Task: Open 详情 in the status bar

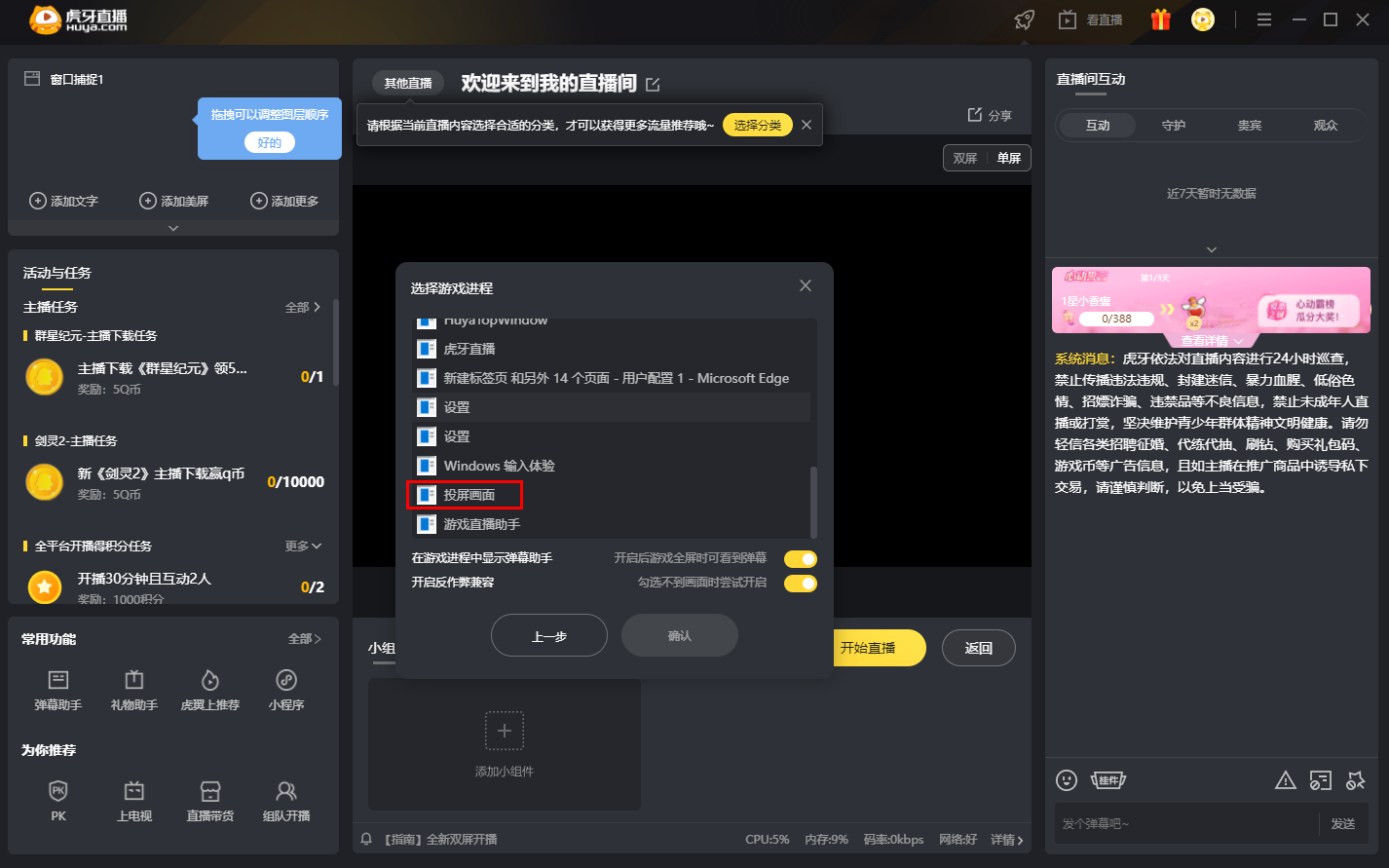Action: point(1007,839)
